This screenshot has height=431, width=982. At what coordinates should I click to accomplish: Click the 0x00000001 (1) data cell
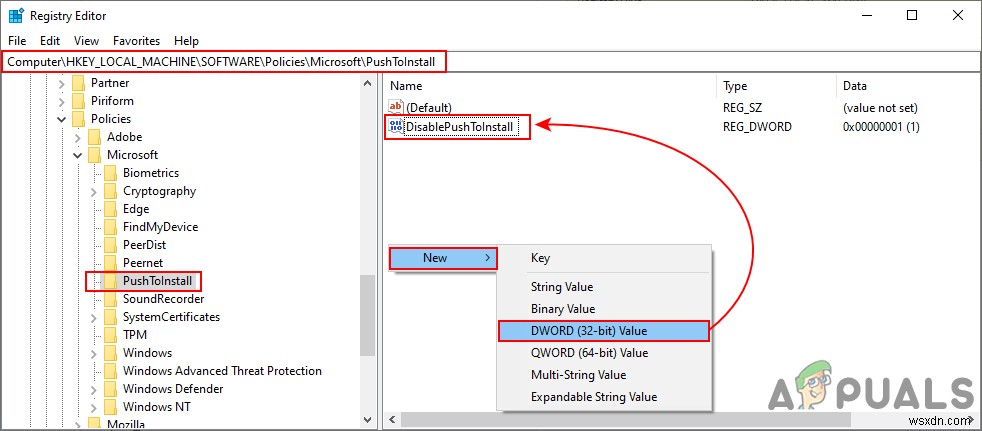click(881, 127)
